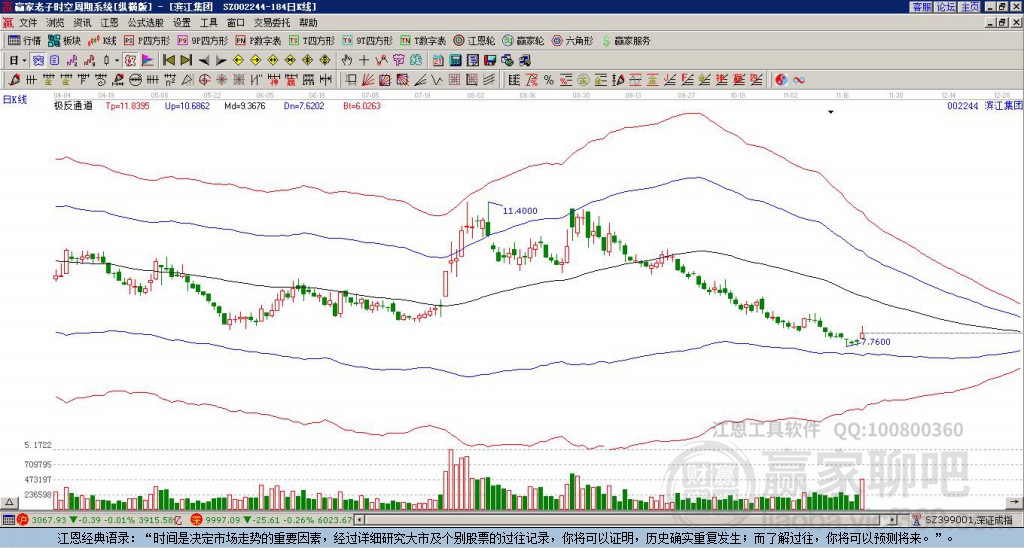Click the yin-yang icon in toolbar

[781, 80]
